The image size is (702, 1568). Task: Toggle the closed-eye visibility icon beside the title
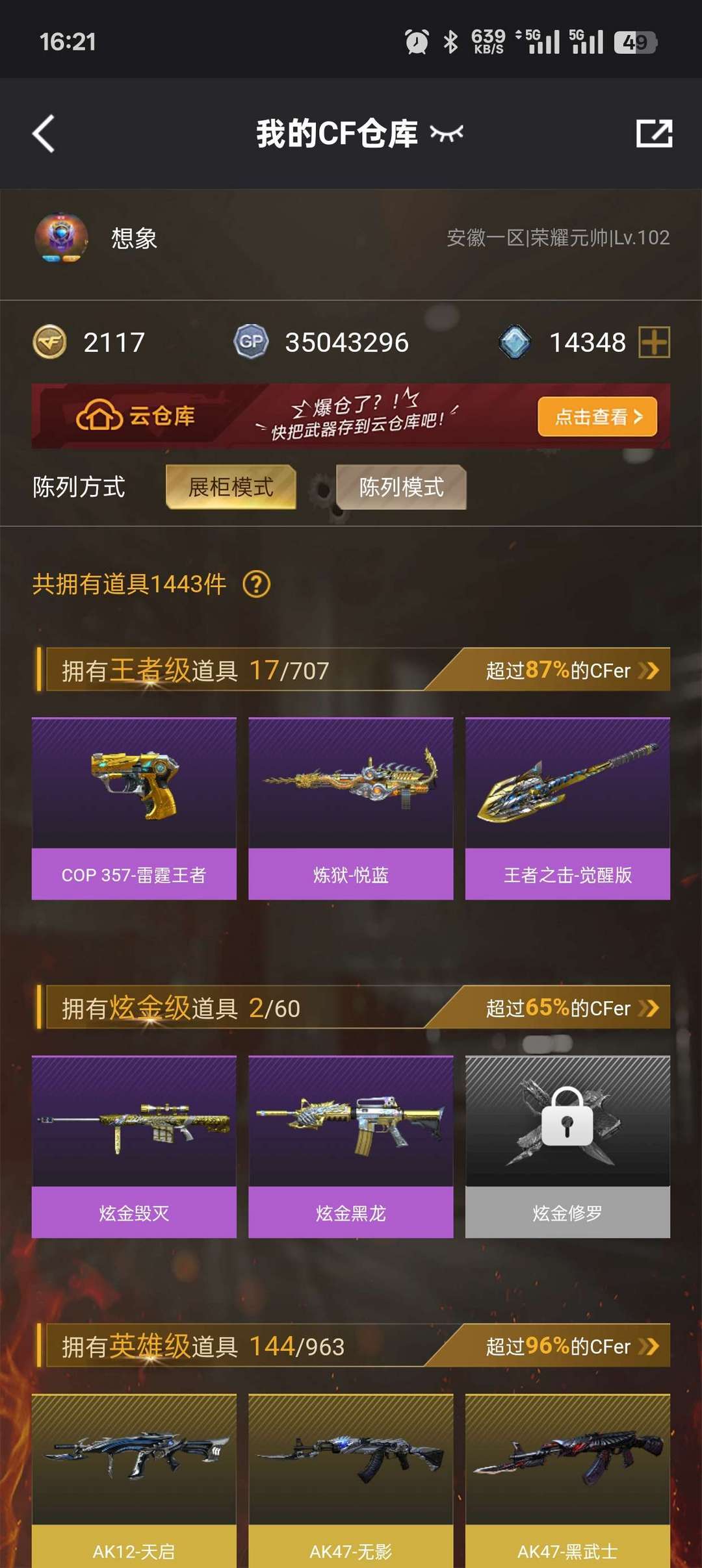pos(447,134)
